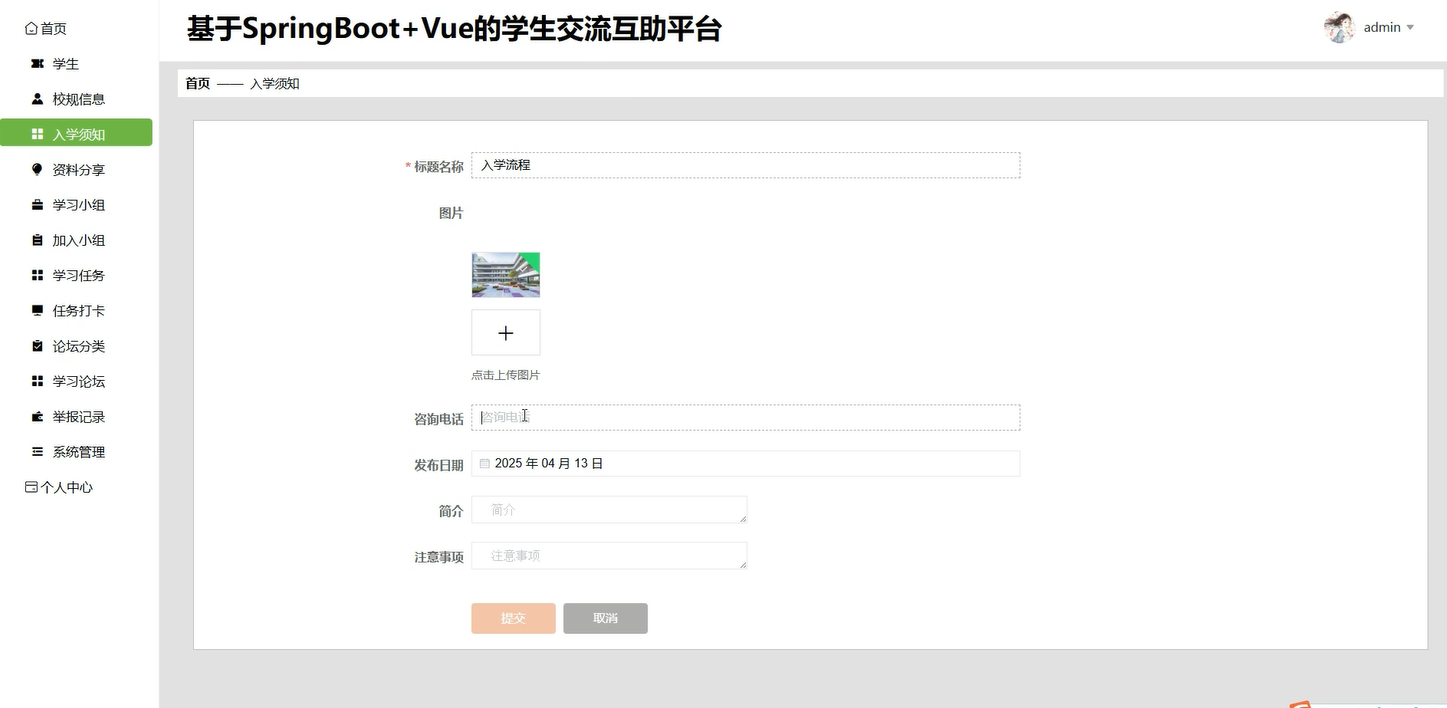Screen dimensions: 1447x708
Task: Click the 任务打卡 monitor icon
Action: click(x=38, y=311)
